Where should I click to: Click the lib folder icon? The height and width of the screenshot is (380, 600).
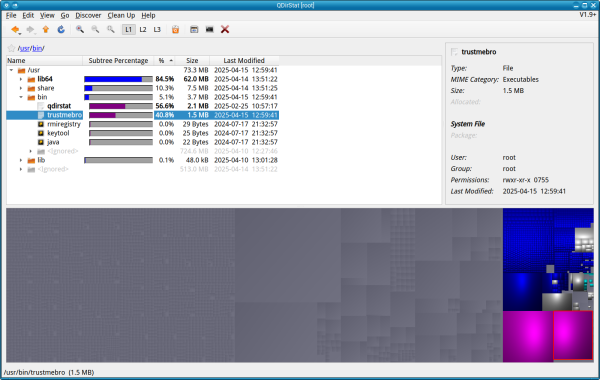click(x=31, y=160)
